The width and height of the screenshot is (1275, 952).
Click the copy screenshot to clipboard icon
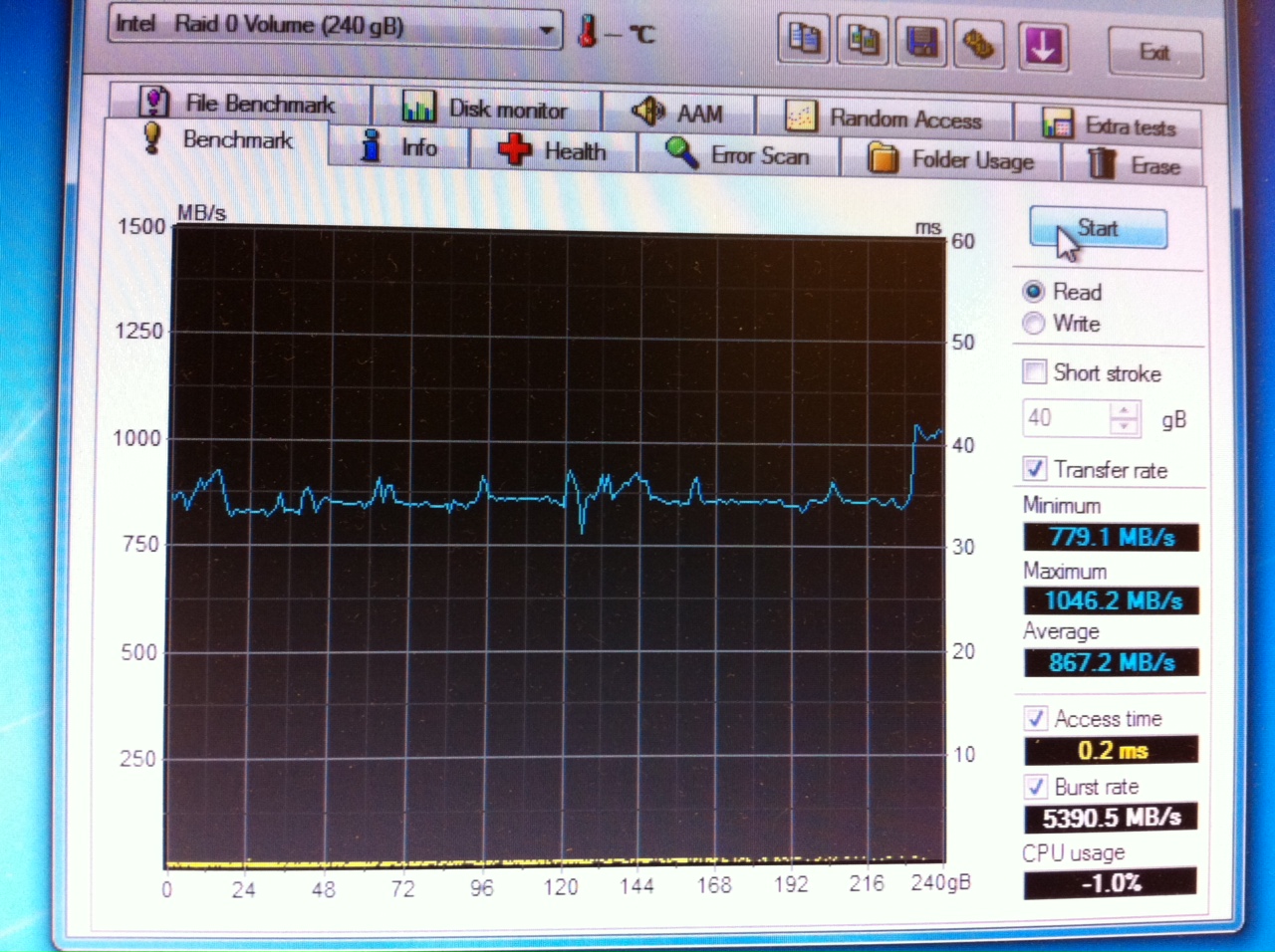click(863, 42)
